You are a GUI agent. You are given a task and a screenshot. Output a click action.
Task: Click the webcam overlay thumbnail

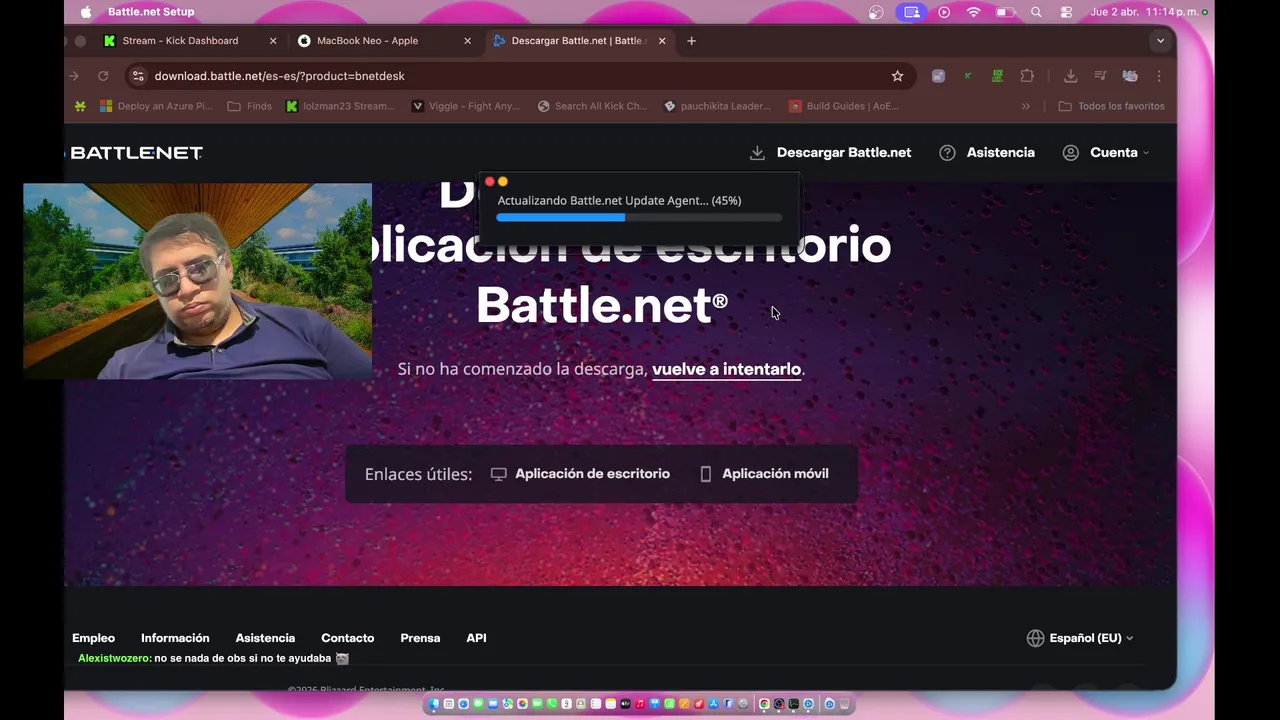tap(197, 281)
